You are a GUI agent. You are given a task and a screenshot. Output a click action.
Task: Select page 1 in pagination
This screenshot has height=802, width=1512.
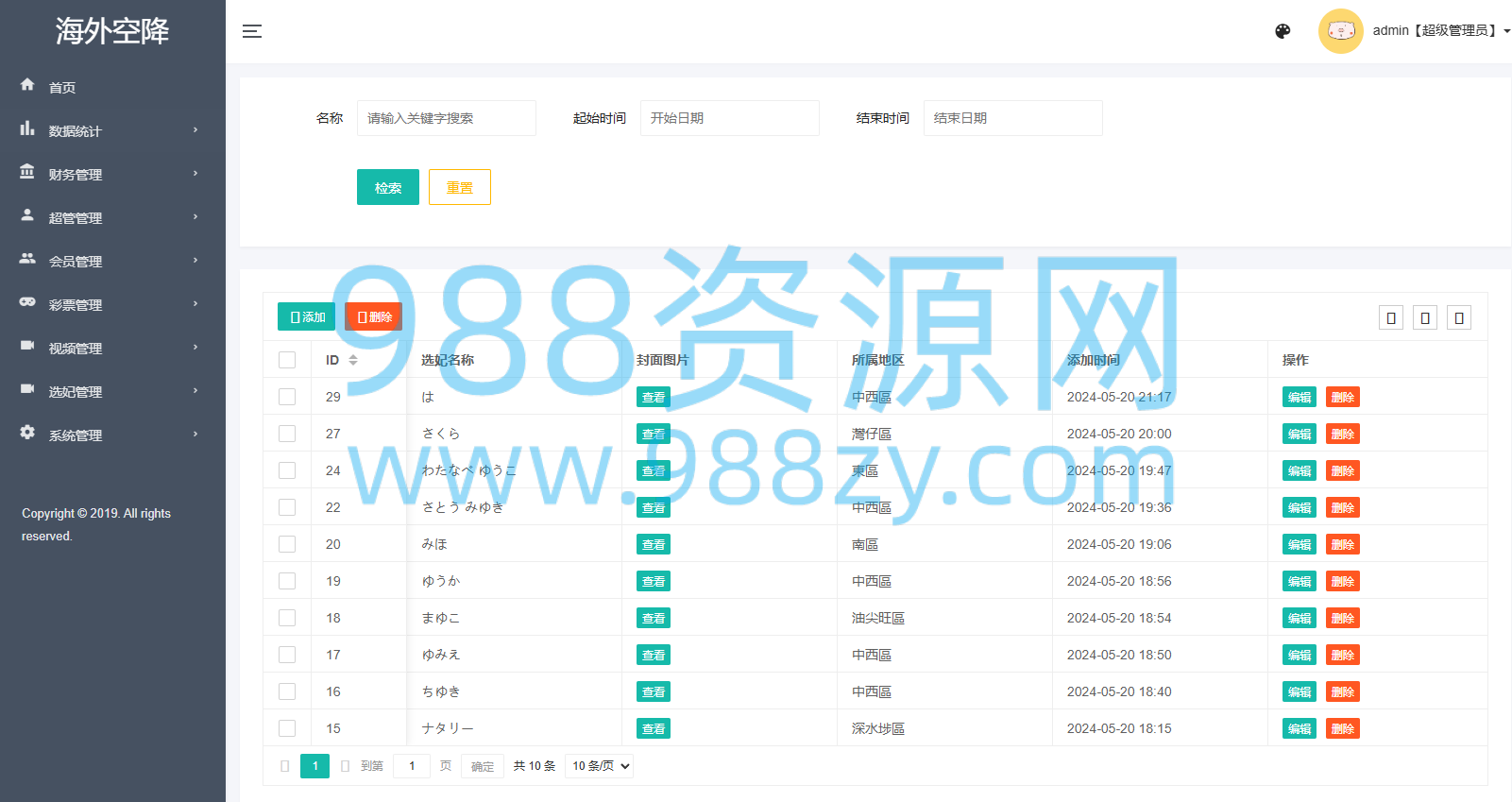pyautogui.click(x=315, y=766)
